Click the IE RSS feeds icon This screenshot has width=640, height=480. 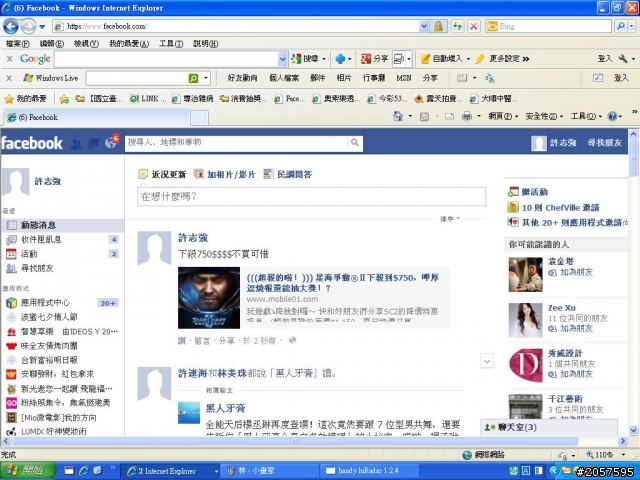424,117
